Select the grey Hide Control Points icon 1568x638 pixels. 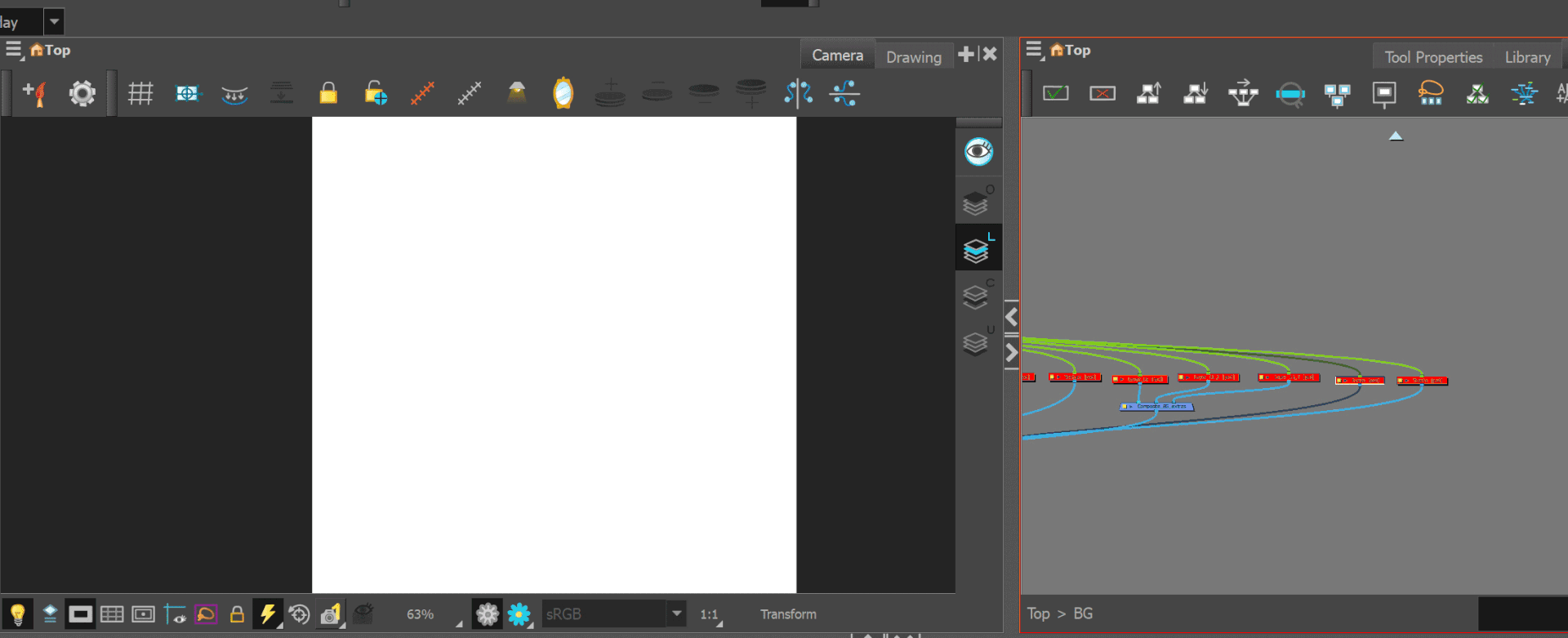(x=470, y=93)
